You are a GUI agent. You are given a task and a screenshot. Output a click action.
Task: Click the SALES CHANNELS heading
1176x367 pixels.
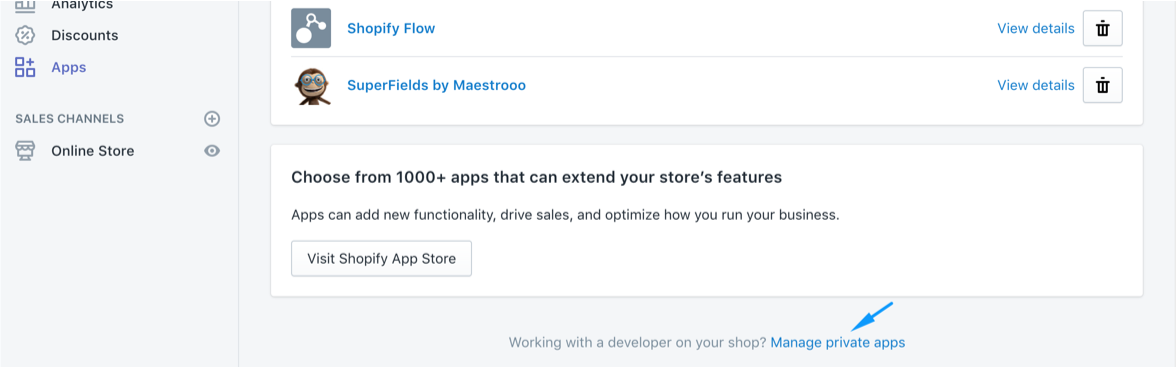[70, 119]
